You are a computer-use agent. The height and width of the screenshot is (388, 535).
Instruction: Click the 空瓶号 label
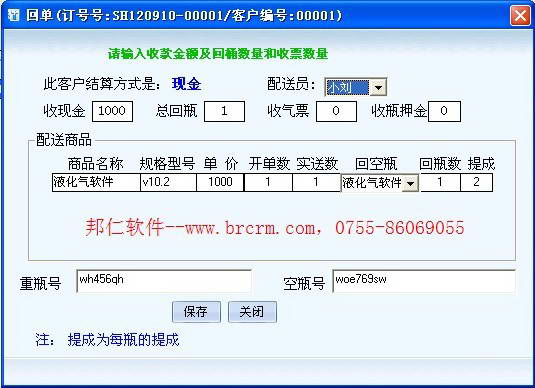[x=304, y=284]
